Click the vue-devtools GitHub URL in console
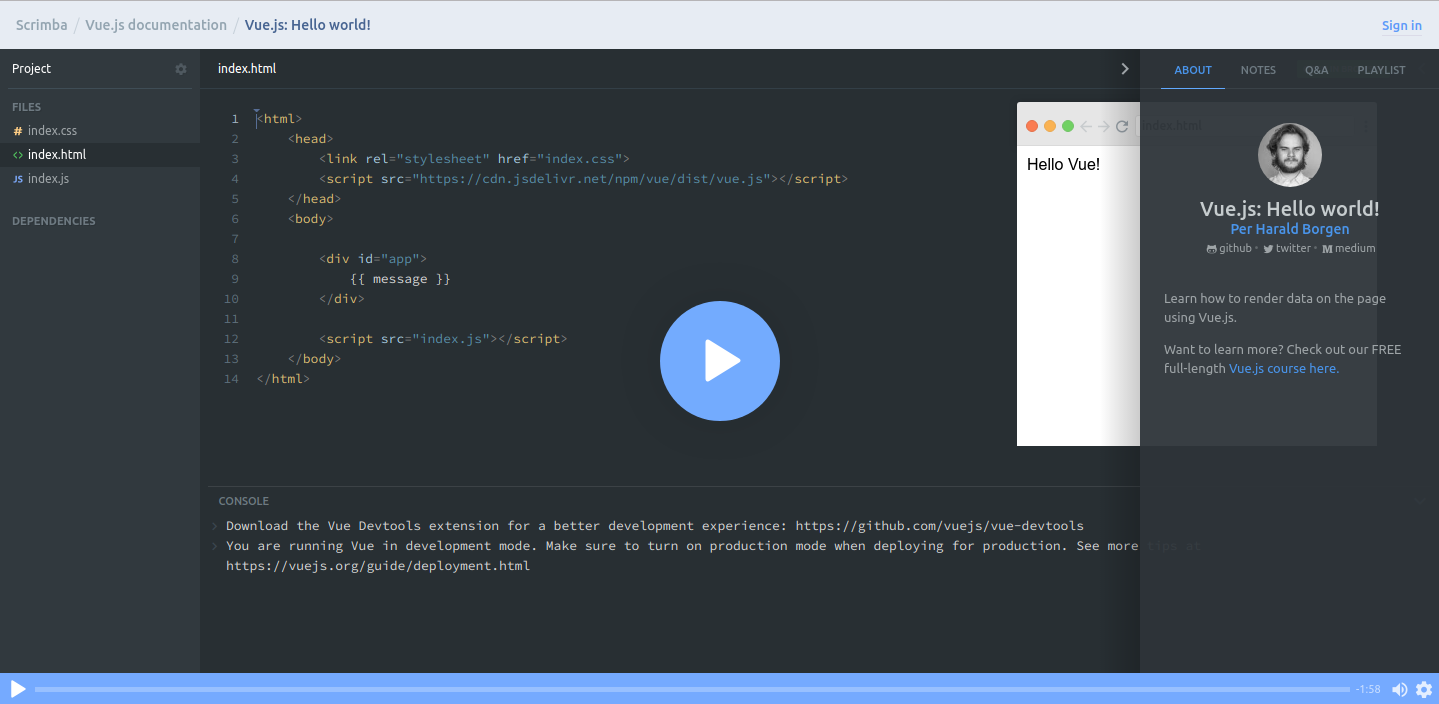 point(940,526)
